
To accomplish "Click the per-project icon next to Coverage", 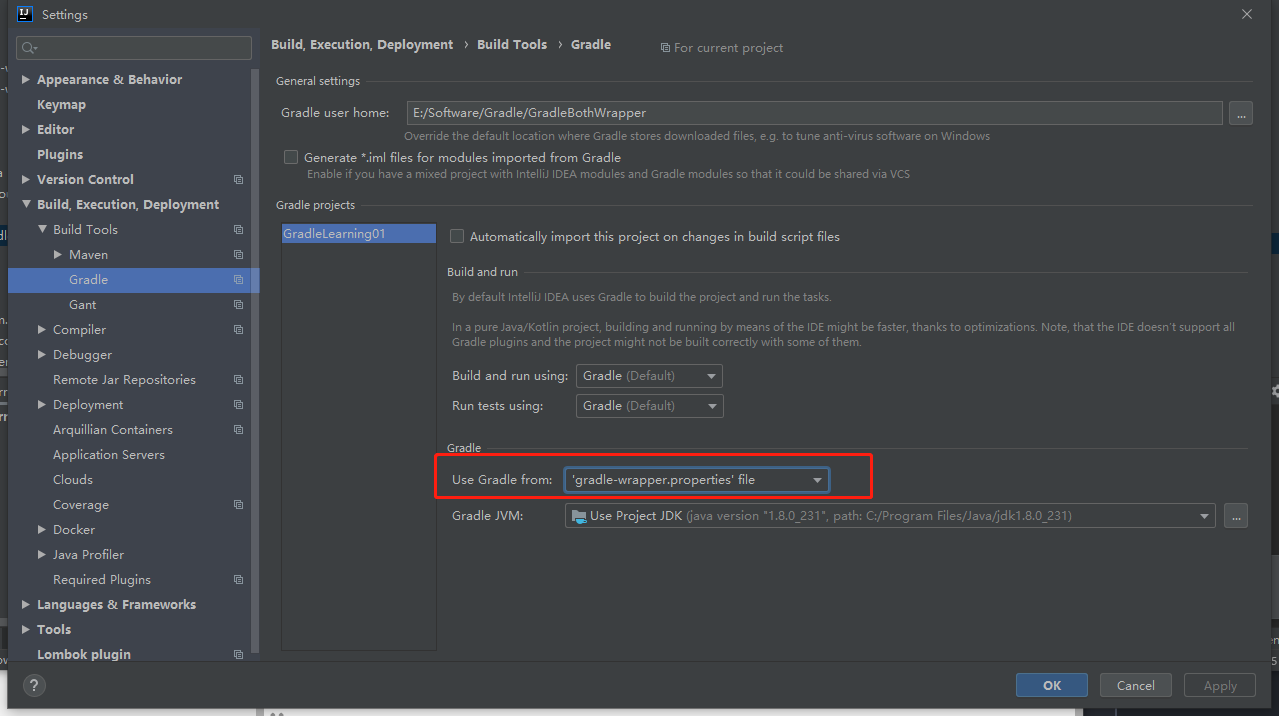I will pyautogui.click(x=238, y=505).
